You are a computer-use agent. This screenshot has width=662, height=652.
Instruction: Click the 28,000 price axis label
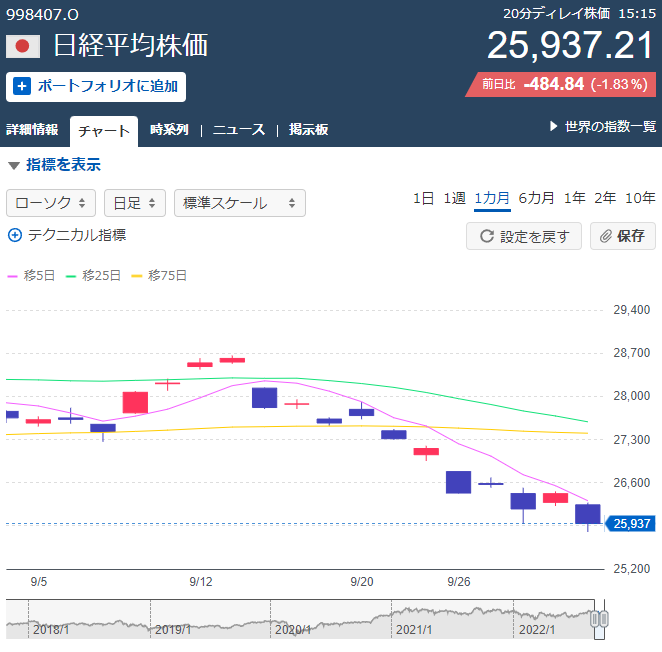click(632, 396)
